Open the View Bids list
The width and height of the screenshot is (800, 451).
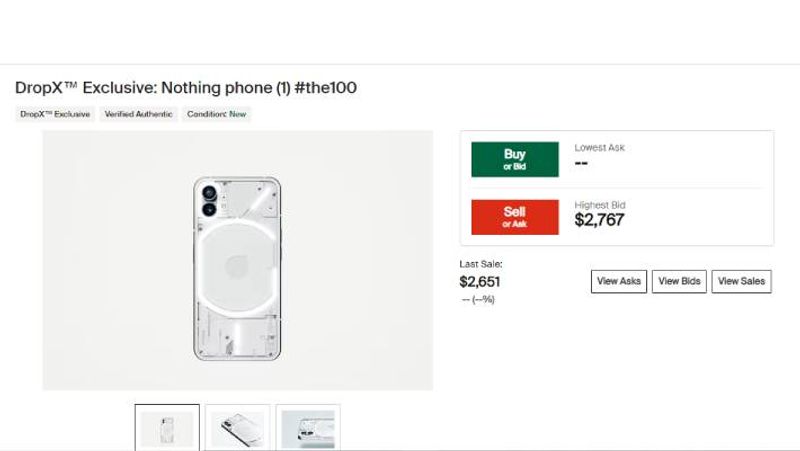(x=679, y=281)
